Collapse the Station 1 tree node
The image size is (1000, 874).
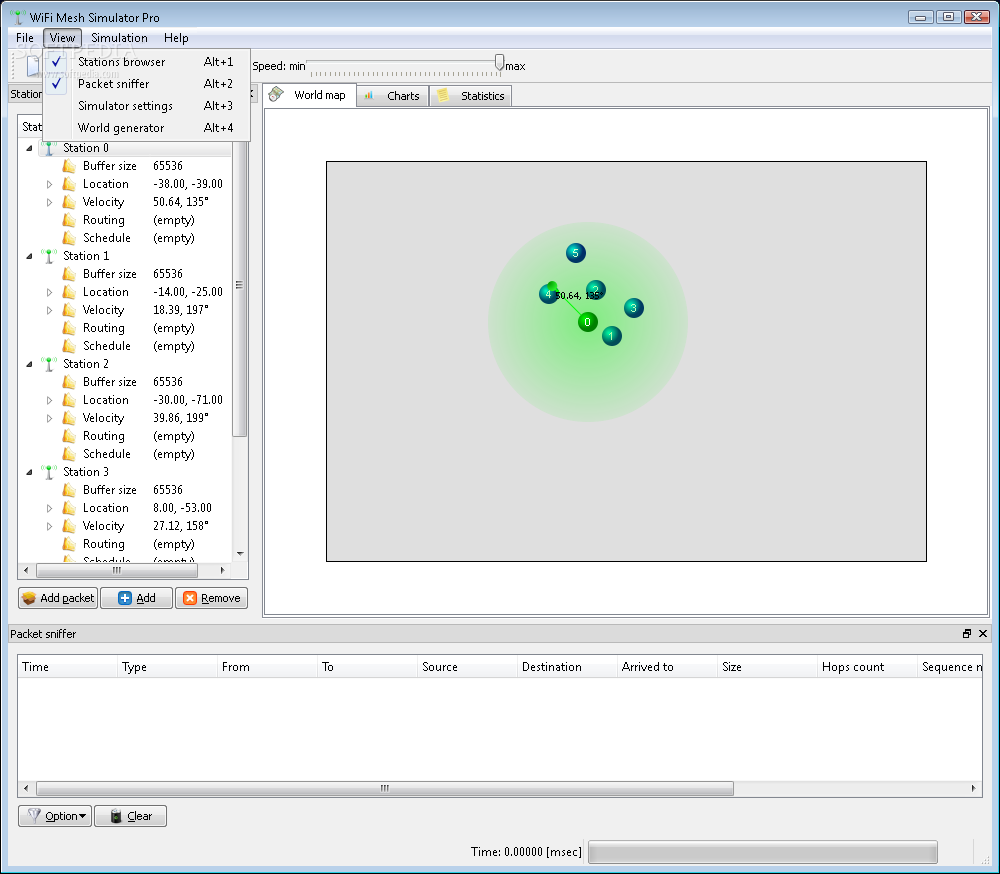pos(29,256)
